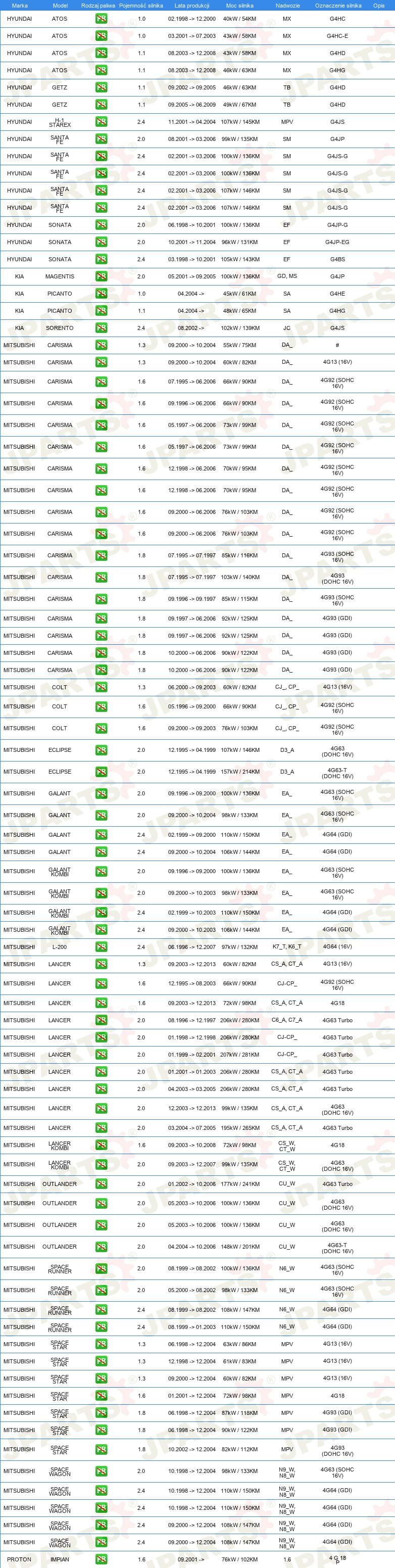395x1568 pixels.
Task: Click fuel icon in Carisma 103kW / 140KM row
Action: pyautogui.click(x=101, y=577)
